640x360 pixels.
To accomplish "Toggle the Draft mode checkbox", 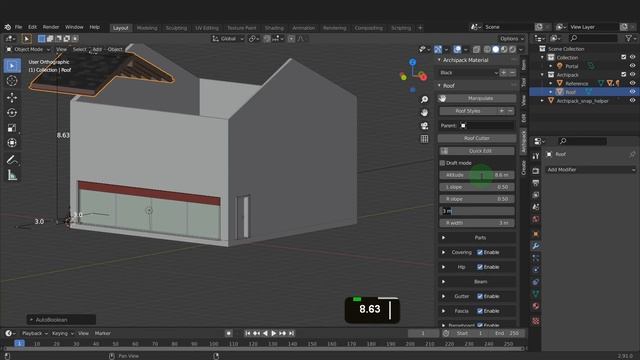I will pyautogui.click(x=442, y=163).
